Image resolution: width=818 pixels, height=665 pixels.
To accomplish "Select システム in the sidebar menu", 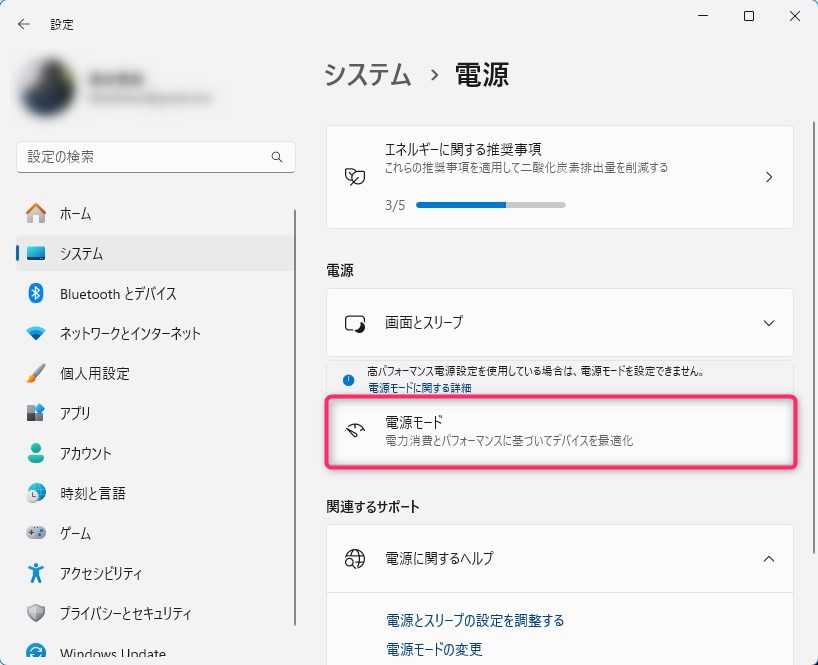I will [82, 254].
